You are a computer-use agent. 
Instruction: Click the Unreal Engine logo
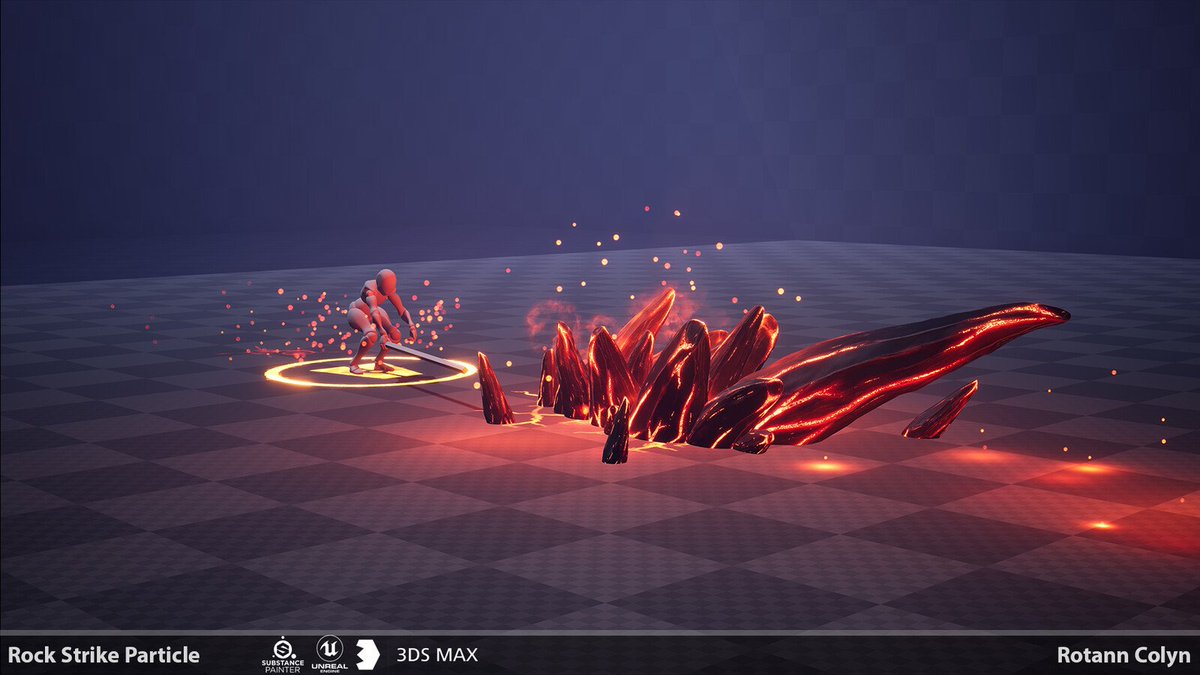click(331, 655)
